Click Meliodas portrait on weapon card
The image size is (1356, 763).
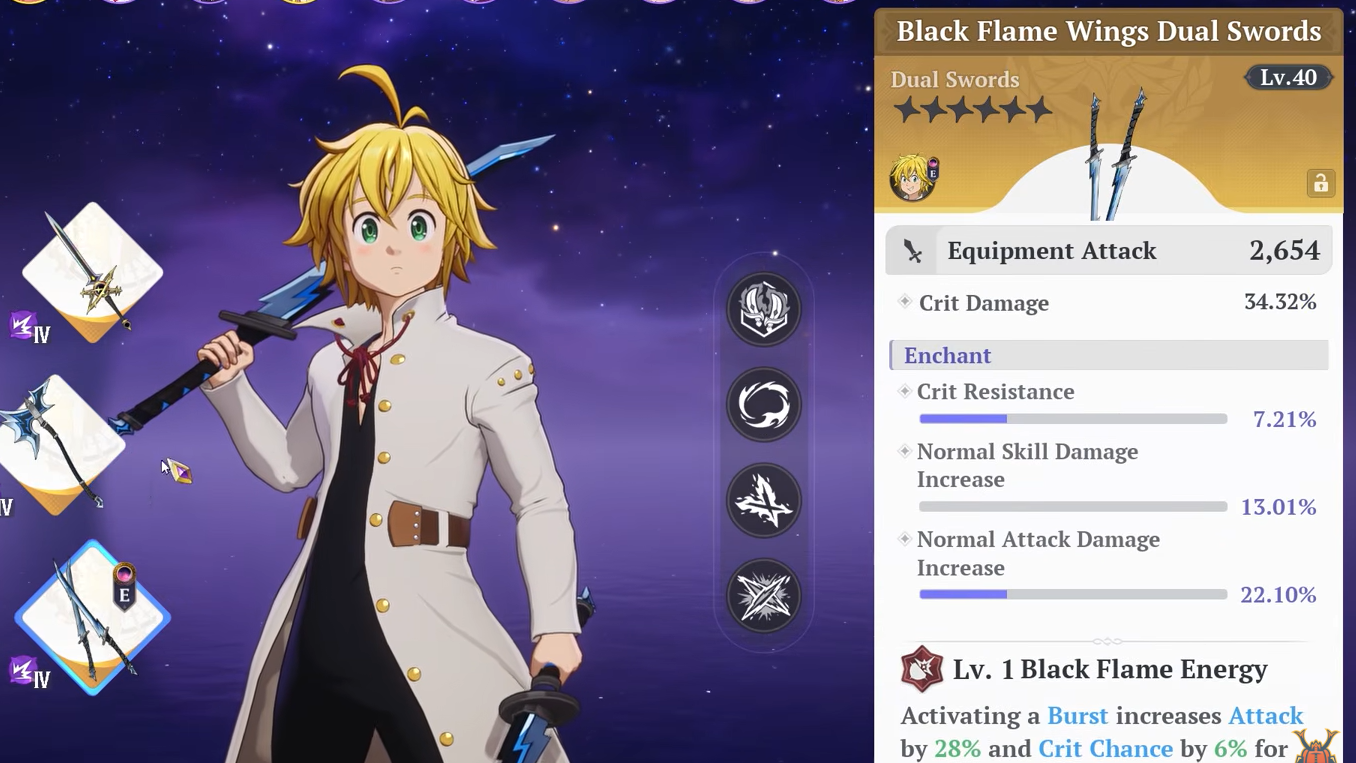(914, 177)
